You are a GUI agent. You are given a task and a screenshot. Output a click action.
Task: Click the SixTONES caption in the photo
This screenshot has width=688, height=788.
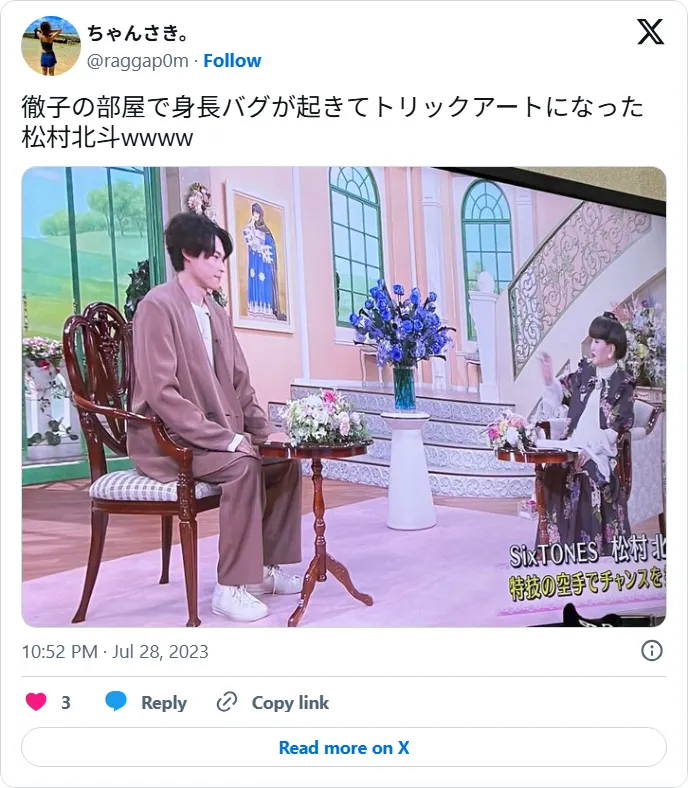point(553,555)
